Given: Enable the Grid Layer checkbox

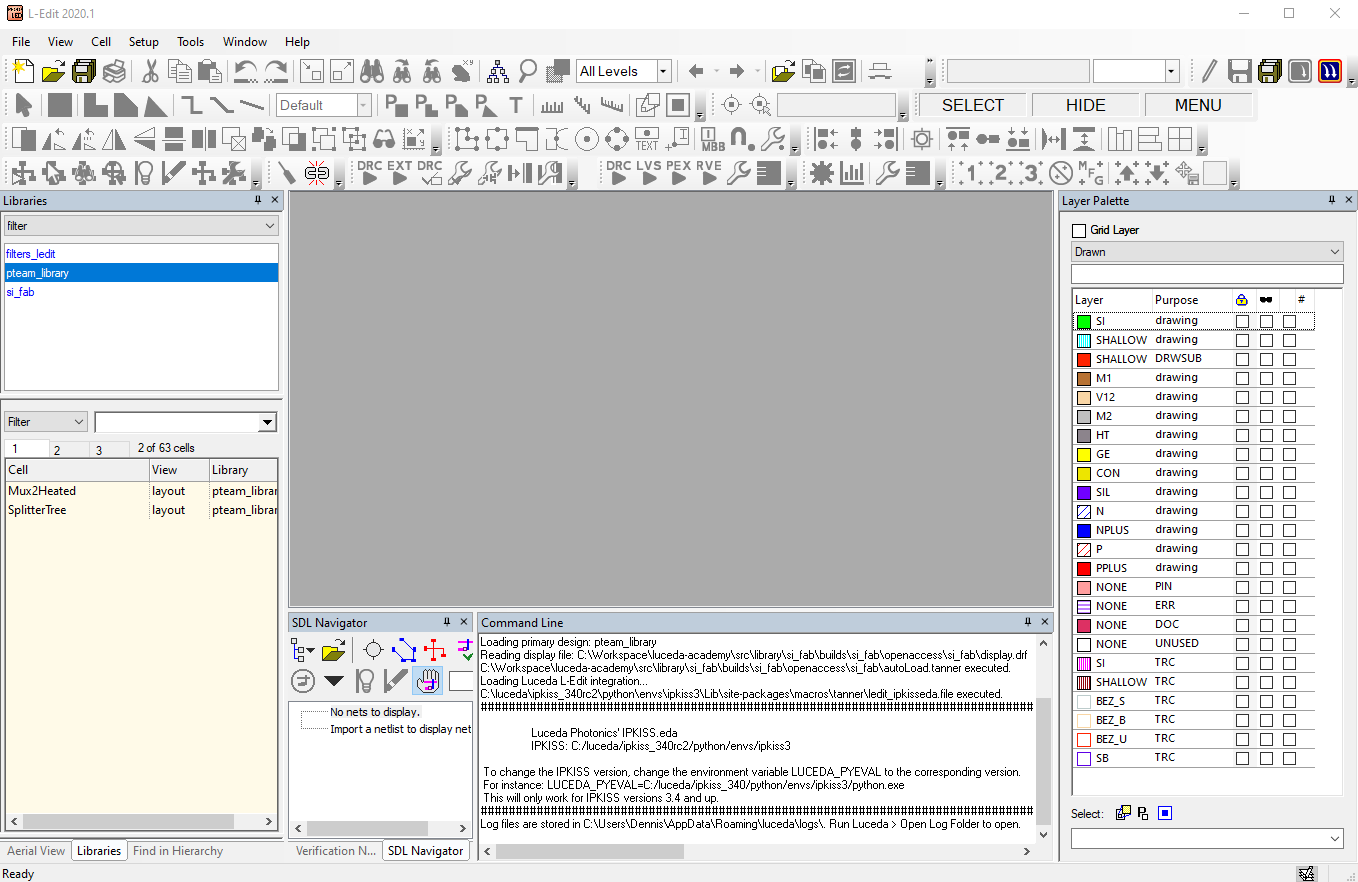Looking at the screenshot, I should [x=1079, y=230].
